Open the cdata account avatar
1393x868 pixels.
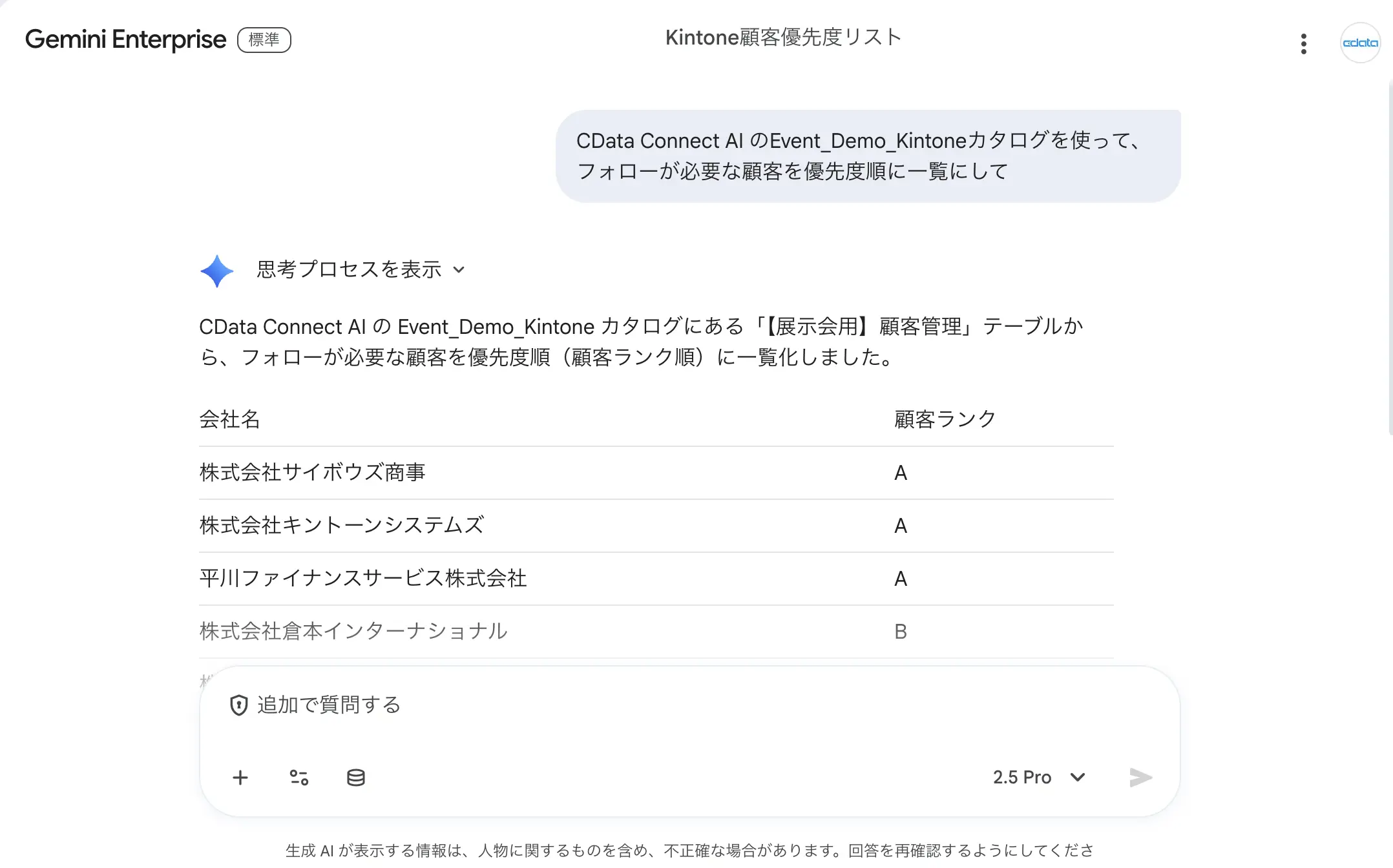[x=1360, y=43]
